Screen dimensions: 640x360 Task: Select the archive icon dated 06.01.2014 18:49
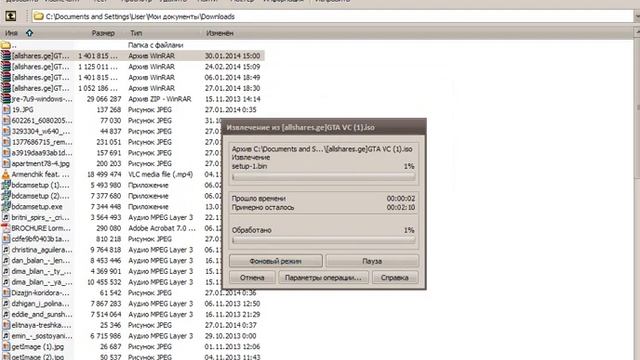click(x=6, y=77)
